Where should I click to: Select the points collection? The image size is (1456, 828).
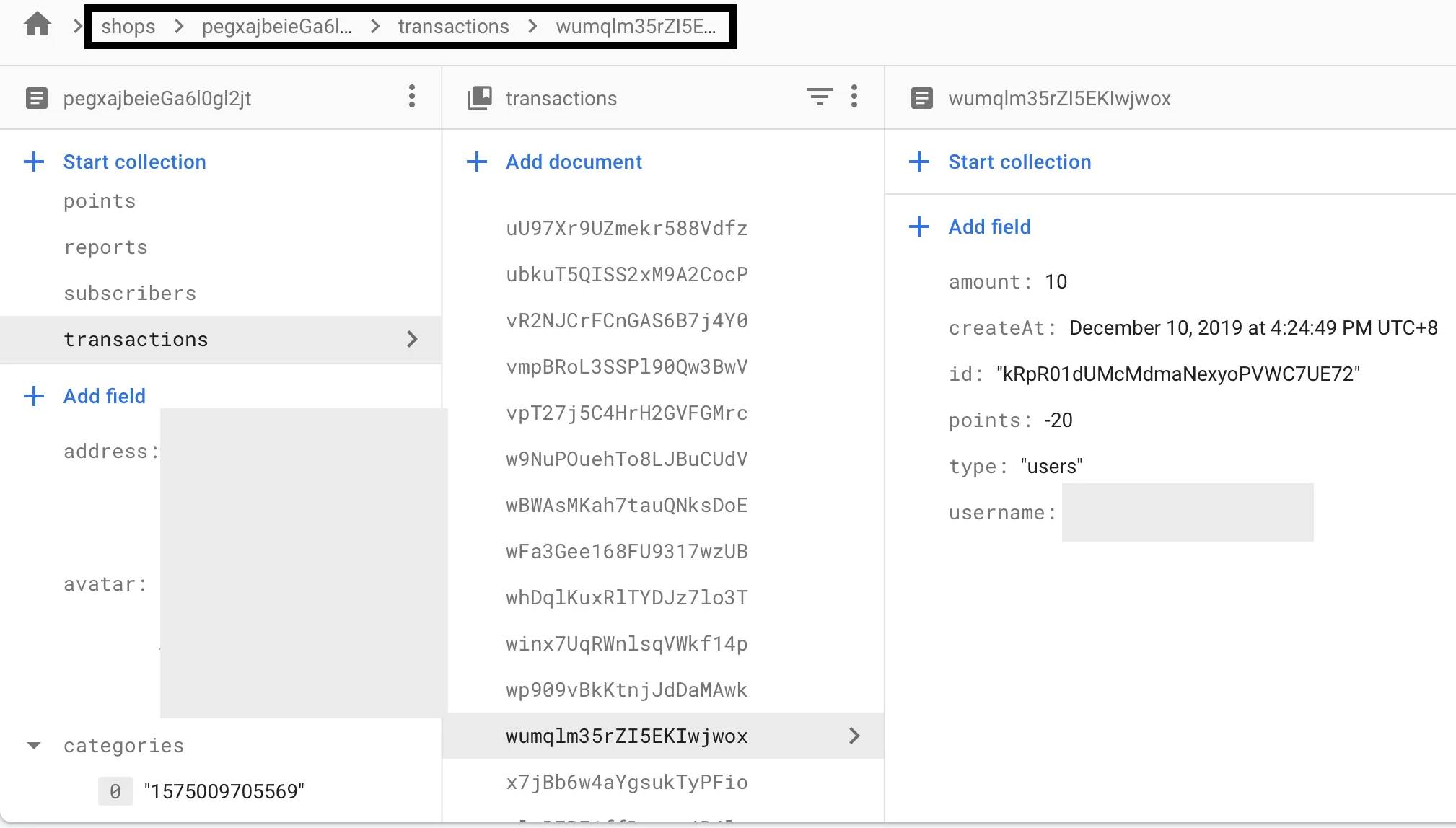pos(100,201)
